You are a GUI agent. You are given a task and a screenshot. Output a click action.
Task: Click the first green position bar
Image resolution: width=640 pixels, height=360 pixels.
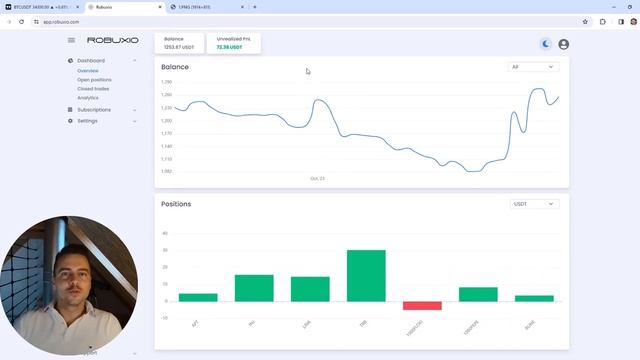click(198, 298)
